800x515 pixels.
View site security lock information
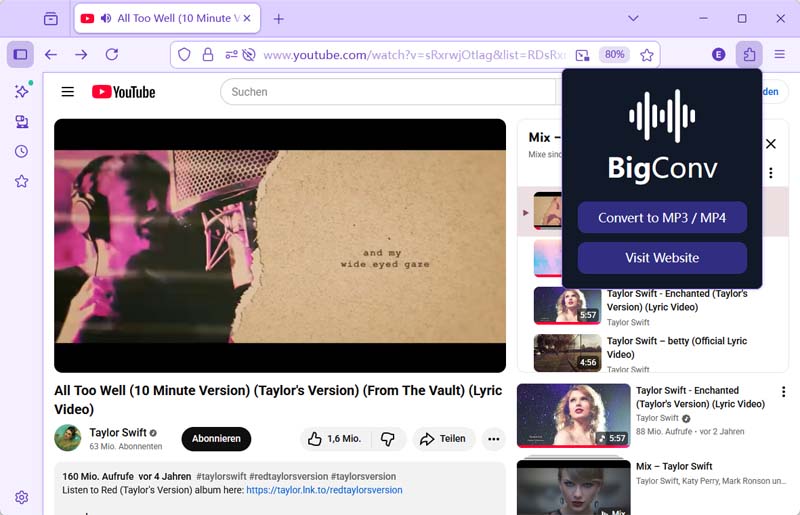point(208,55)
